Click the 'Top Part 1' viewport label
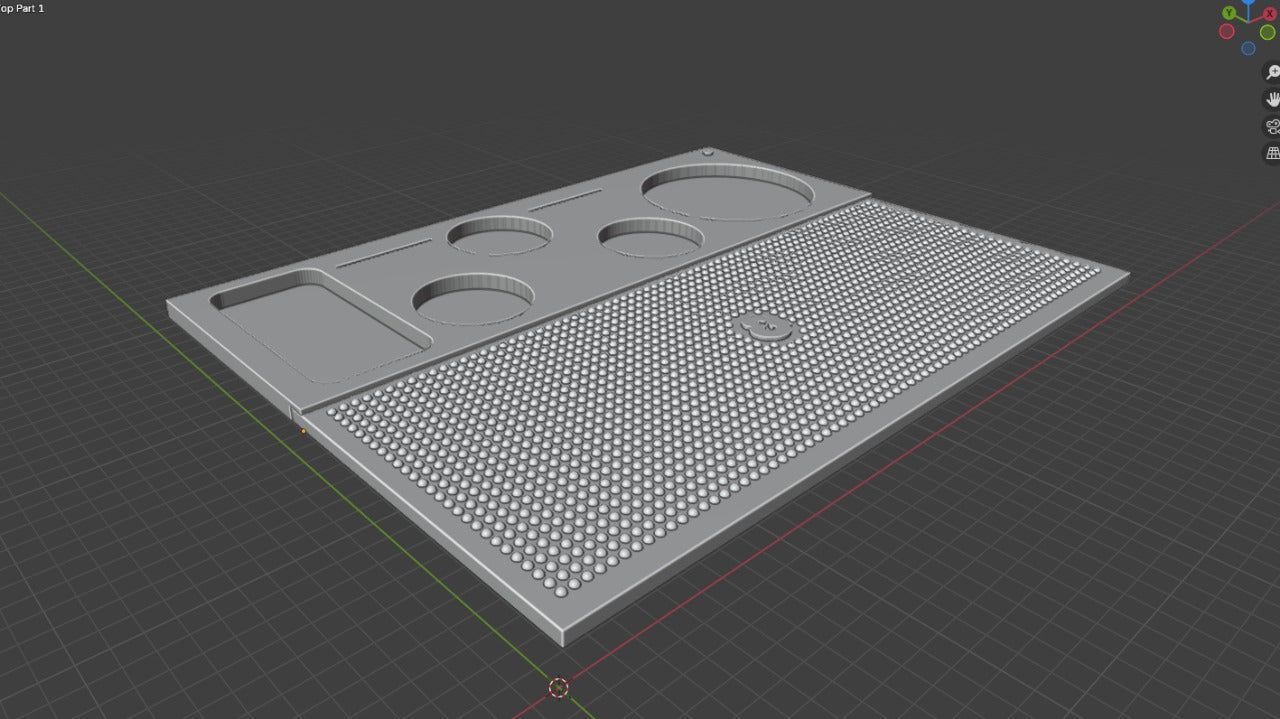This screenshot has height=719, width=1280. [22, 8]
